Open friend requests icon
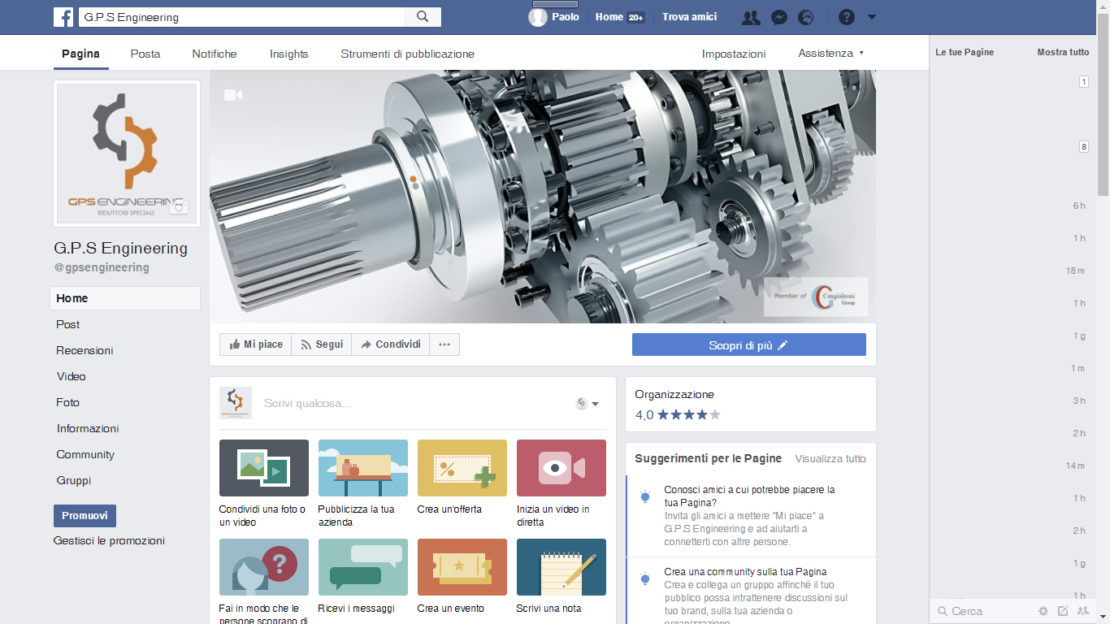The height and width of the screenshot is (624, 1110). [x=750, y=18]
